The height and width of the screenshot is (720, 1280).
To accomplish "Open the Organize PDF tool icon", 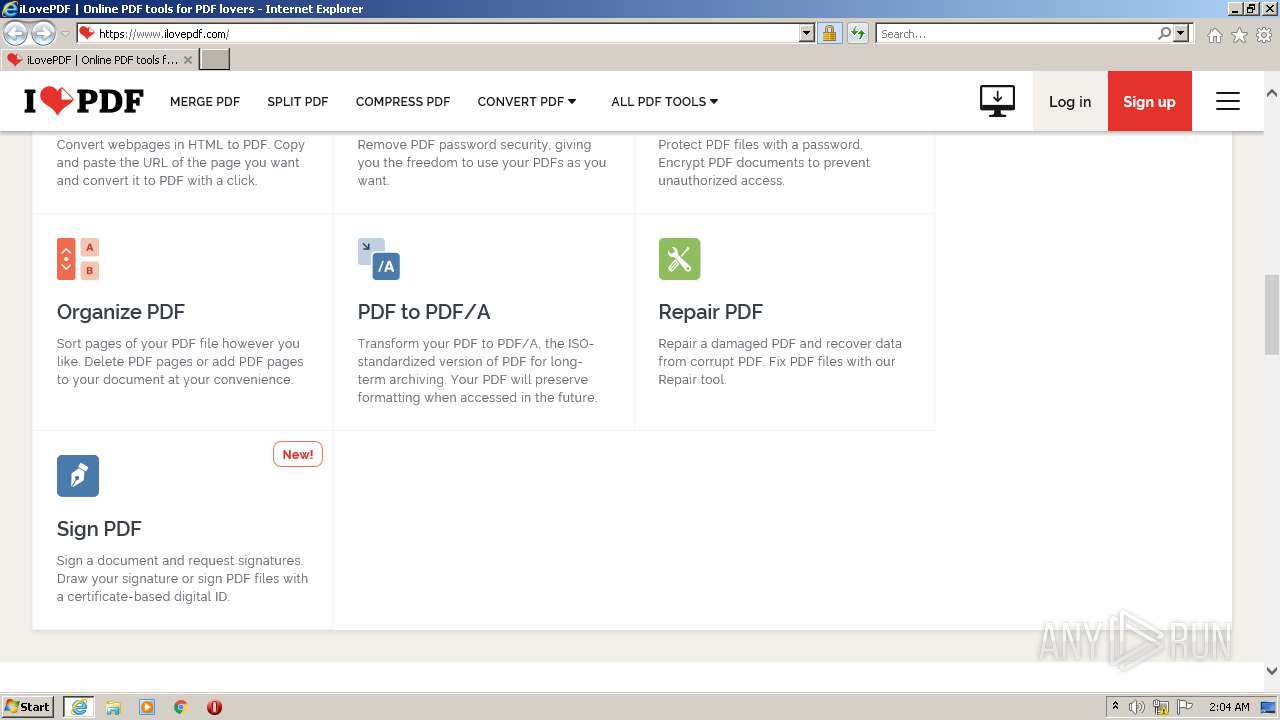I will click(78, 259).
